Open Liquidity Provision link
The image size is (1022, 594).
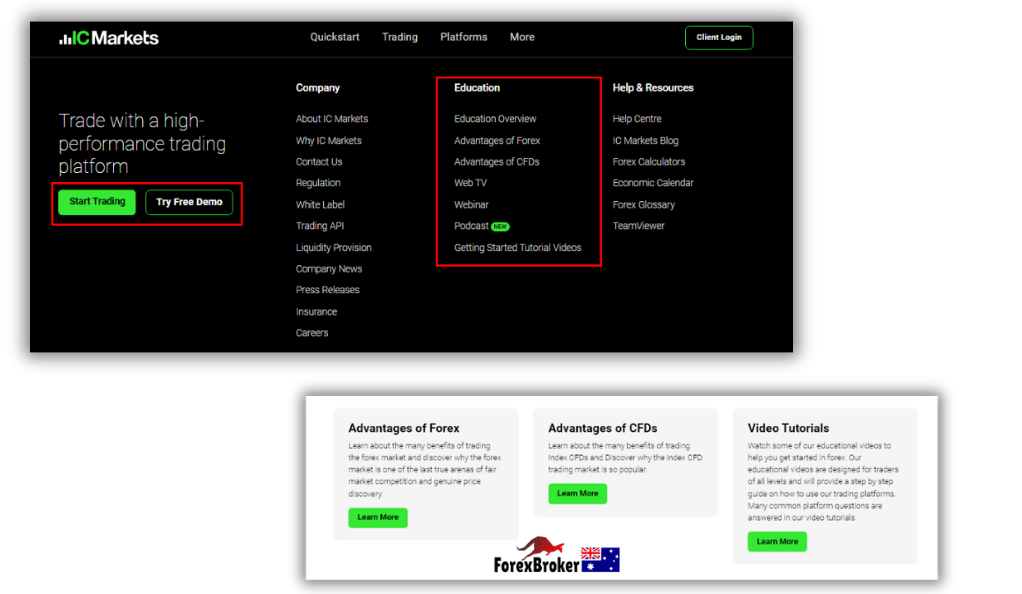coord(334,247)
